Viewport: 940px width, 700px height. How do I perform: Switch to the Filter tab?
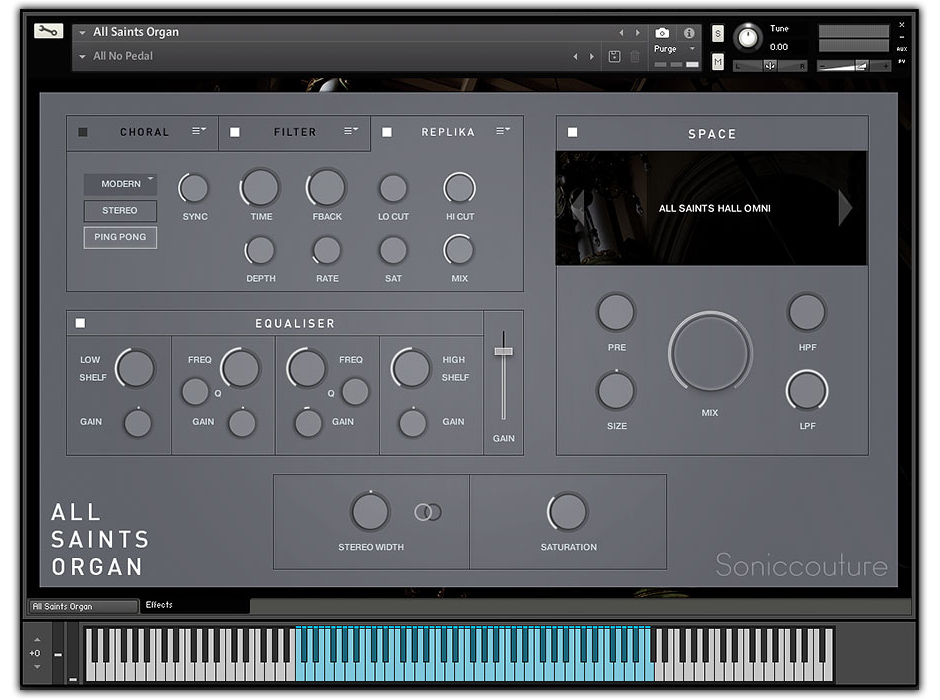295,132
